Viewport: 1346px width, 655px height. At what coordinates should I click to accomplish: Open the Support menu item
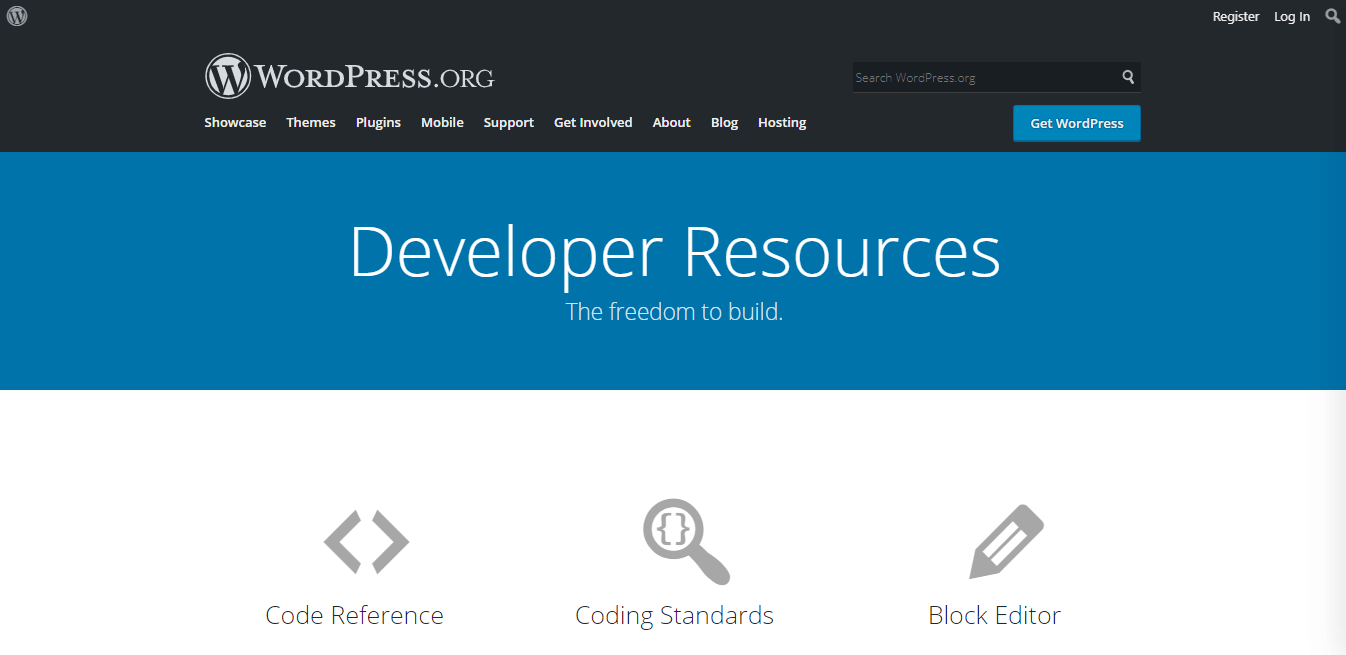coord(509,122)
